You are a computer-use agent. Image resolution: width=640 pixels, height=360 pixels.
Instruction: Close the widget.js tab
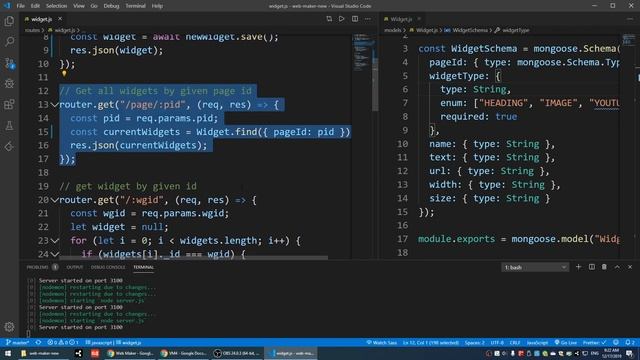tap(60, 19)
